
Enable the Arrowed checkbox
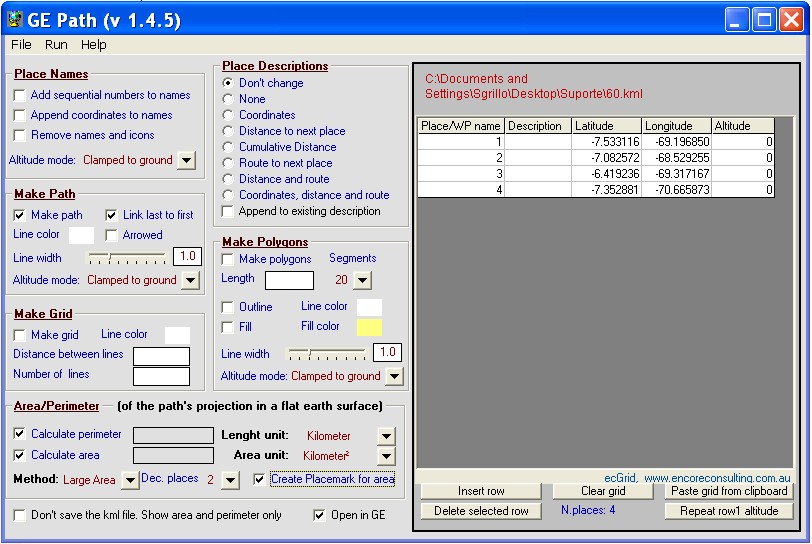(x=111, y=235)
